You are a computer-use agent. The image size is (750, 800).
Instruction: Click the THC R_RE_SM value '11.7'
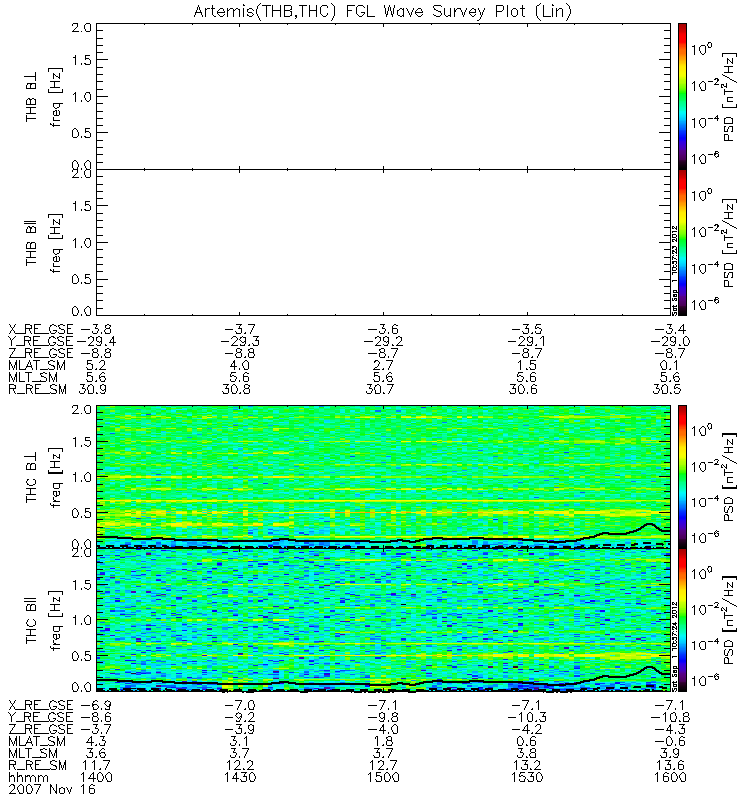click(96, 765)
